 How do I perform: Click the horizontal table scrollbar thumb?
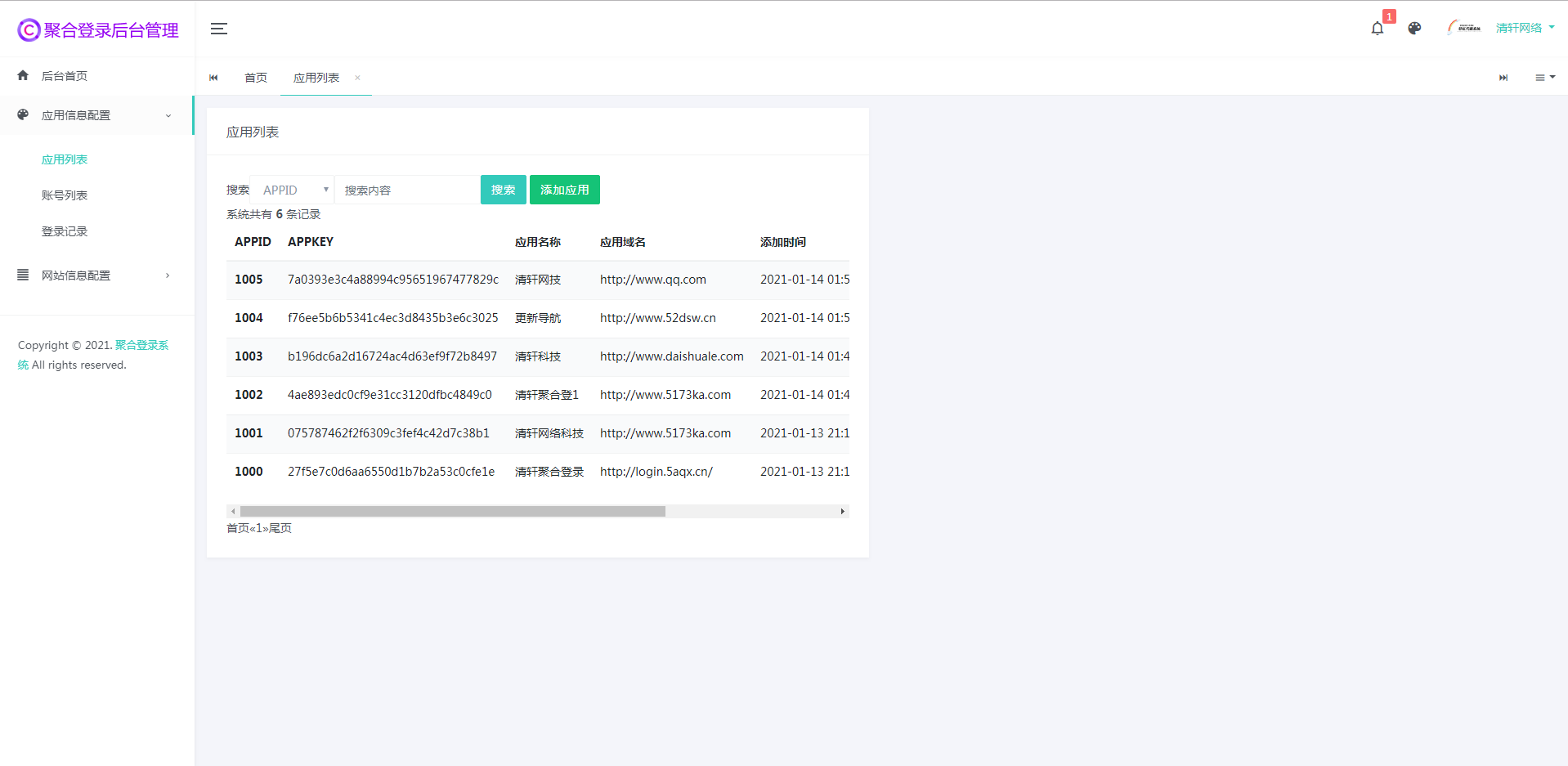point(452,511)
